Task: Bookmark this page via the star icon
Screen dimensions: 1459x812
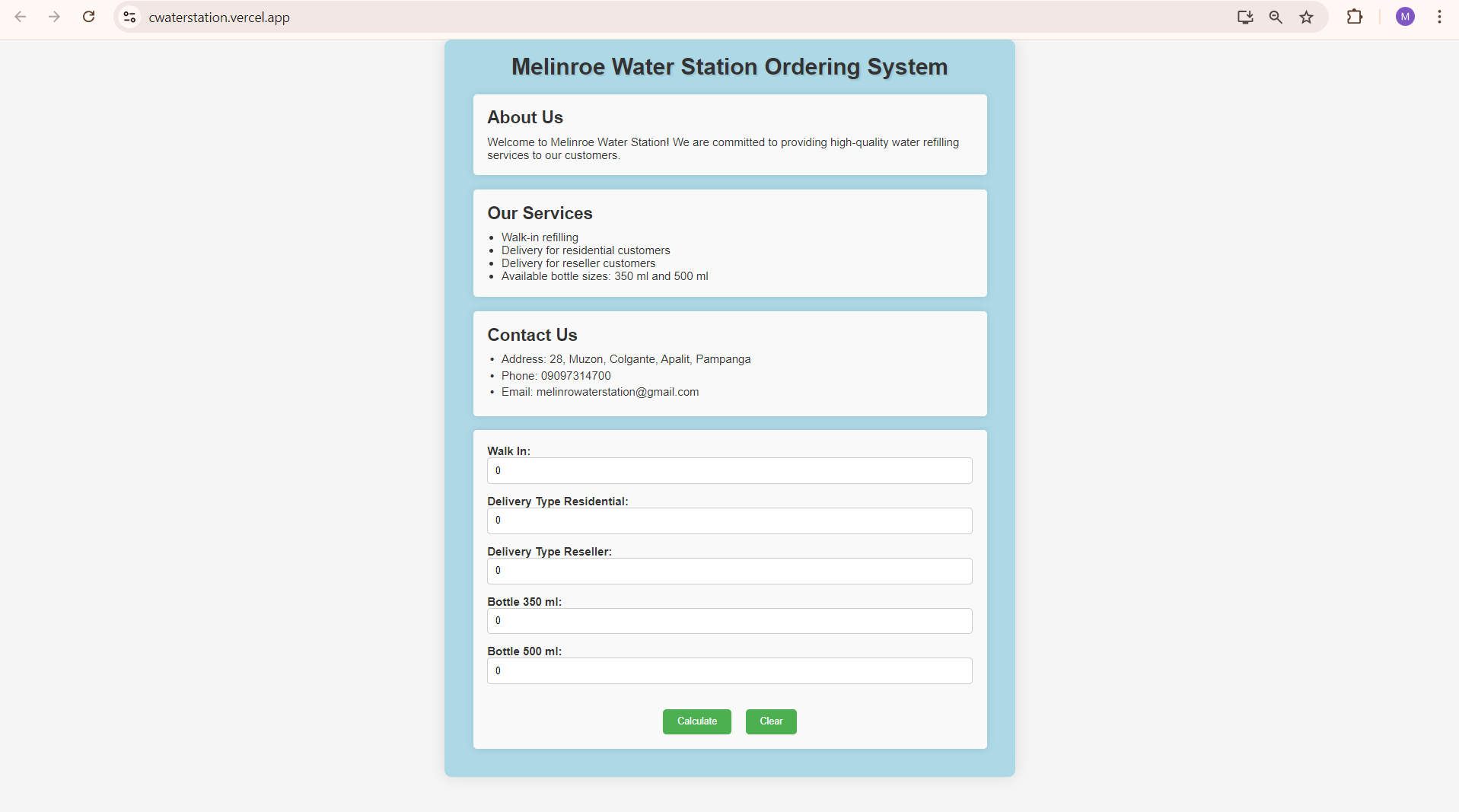Action: [1306, 17]
